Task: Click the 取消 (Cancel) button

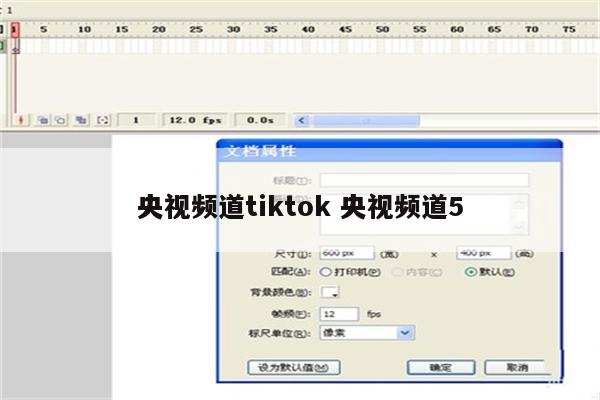Action: coord(517,367)
